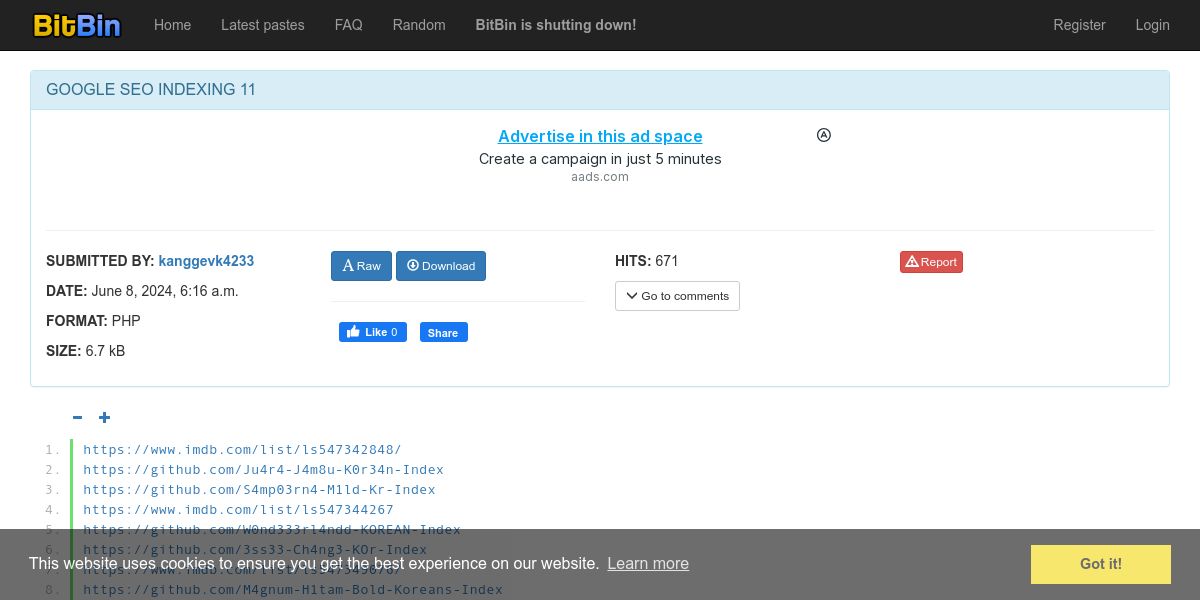Viewport: 1200px width, 600px height.
Task: Open the Home menu item
Action: point(172,25)
